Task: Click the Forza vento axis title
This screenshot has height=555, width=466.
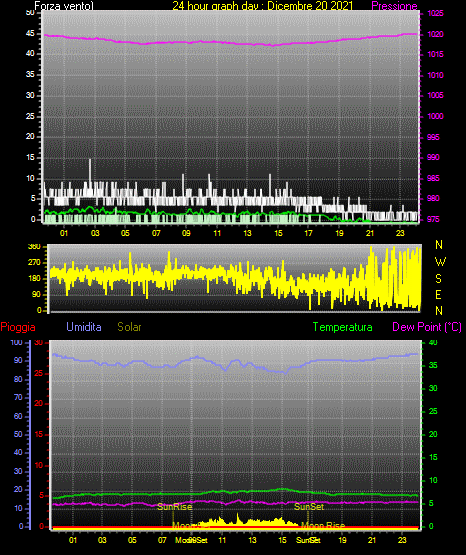Action: tap(64, 6)
